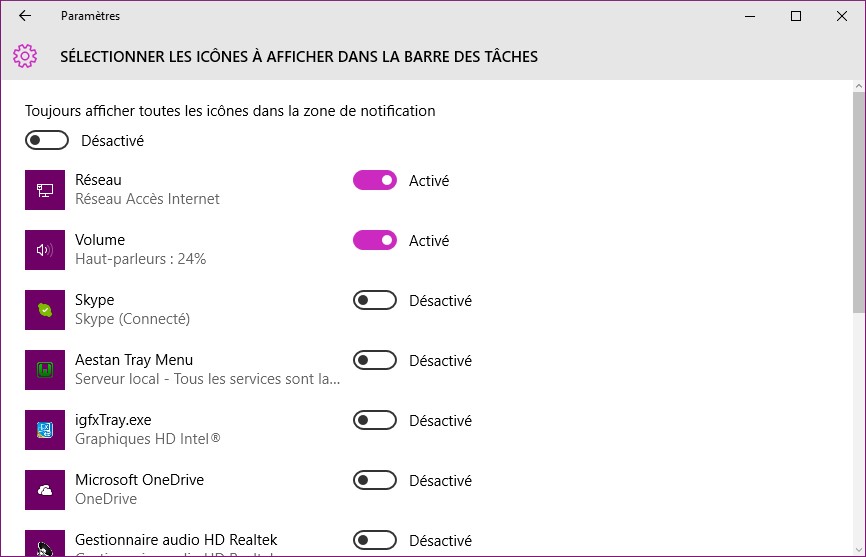
Task: Click the settings gear icon
Action: coord(25,56)
